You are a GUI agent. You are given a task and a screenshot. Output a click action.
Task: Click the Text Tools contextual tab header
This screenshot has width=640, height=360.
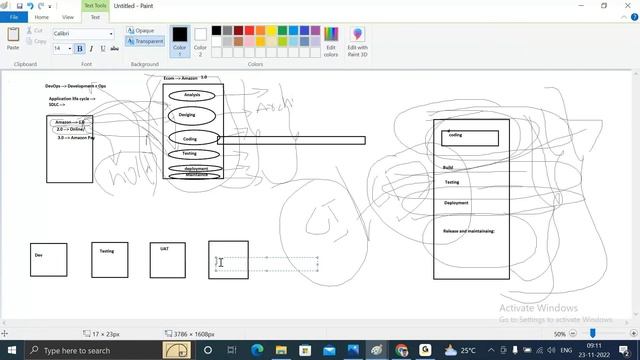pos(95,6)
